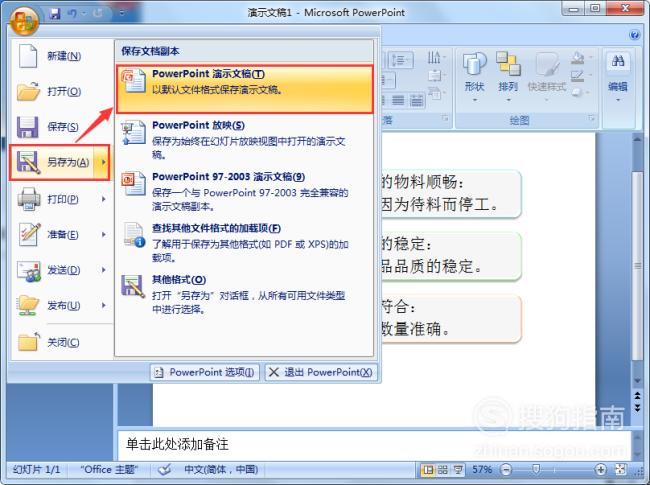Choose Open (打开) from the Office menu
The width and height of the screenshot is (650, 485).
(x=61, y=92)
